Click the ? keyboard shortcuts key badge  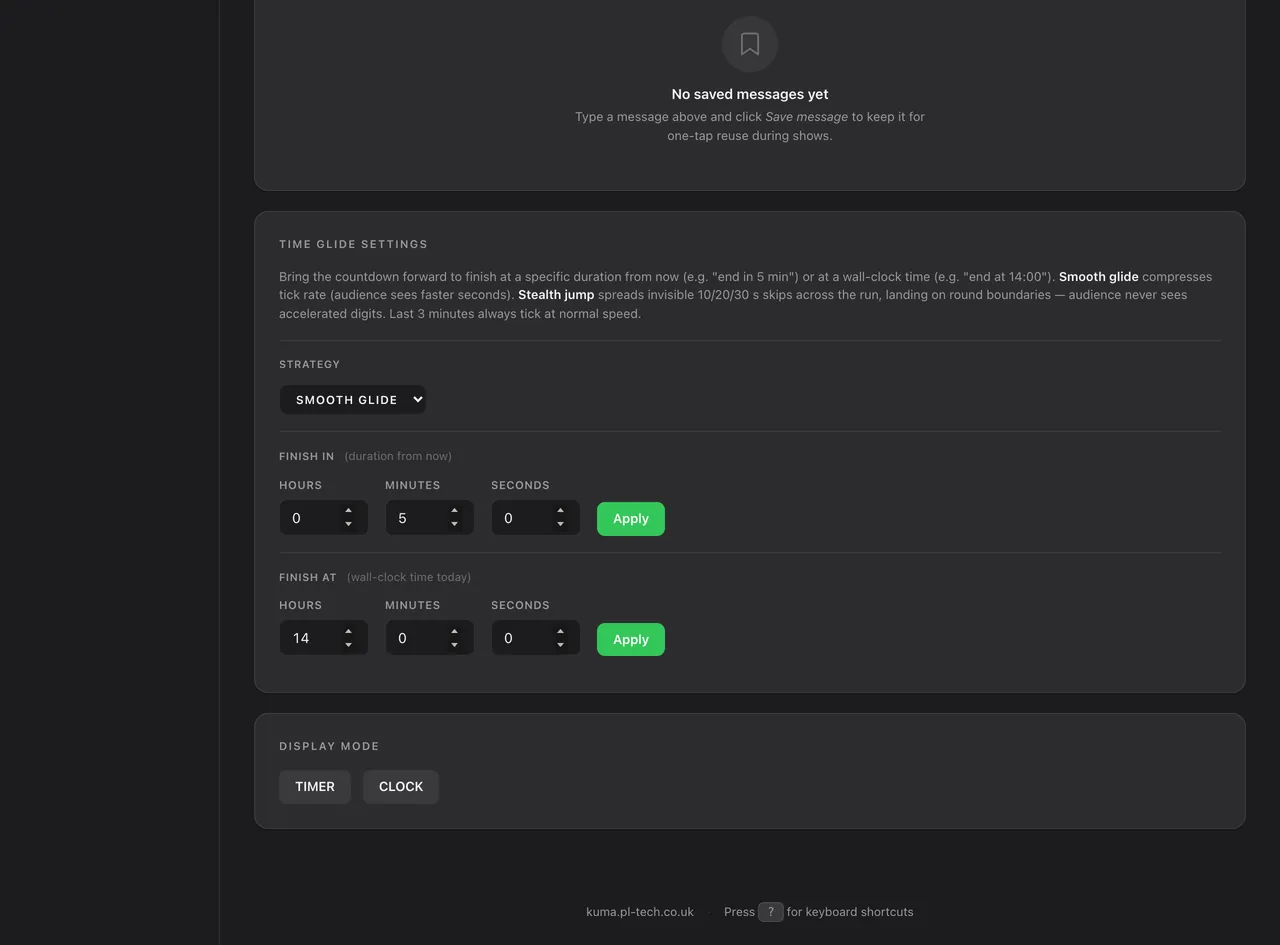click(x=770, y=912)
